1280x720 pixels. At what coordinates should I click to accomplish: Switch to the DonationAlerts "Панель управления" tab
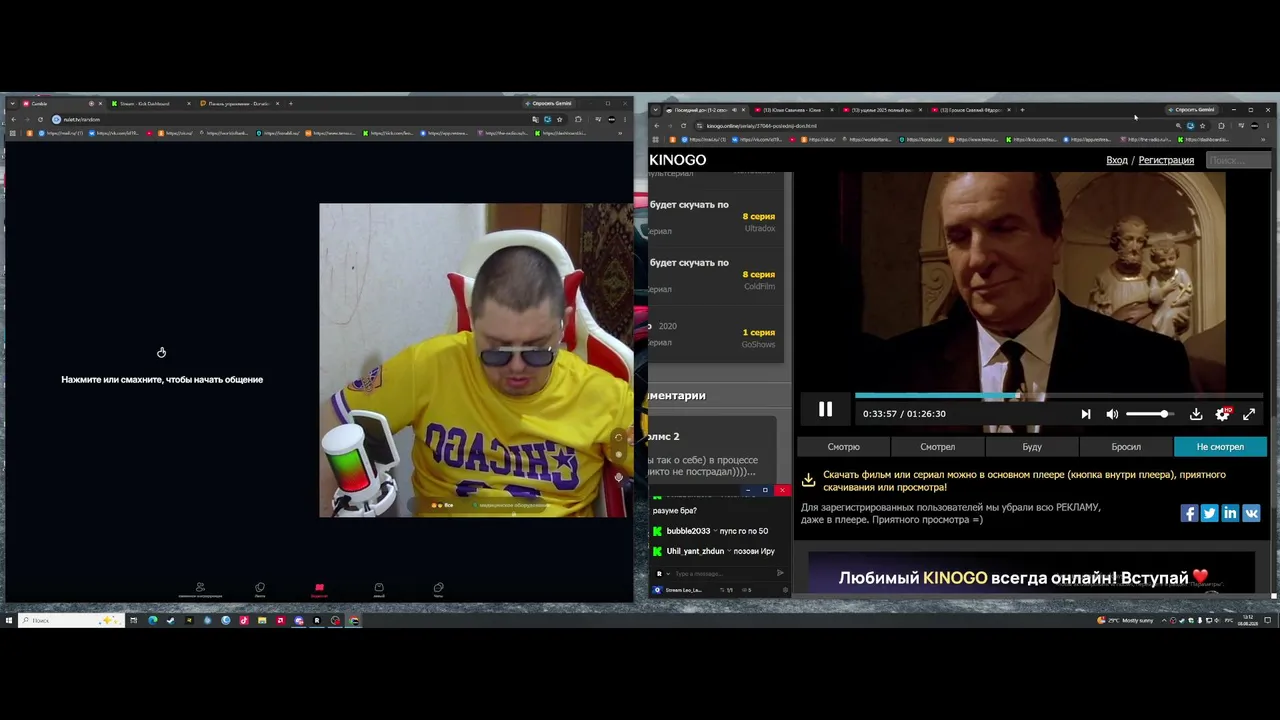tap(239, 104)
